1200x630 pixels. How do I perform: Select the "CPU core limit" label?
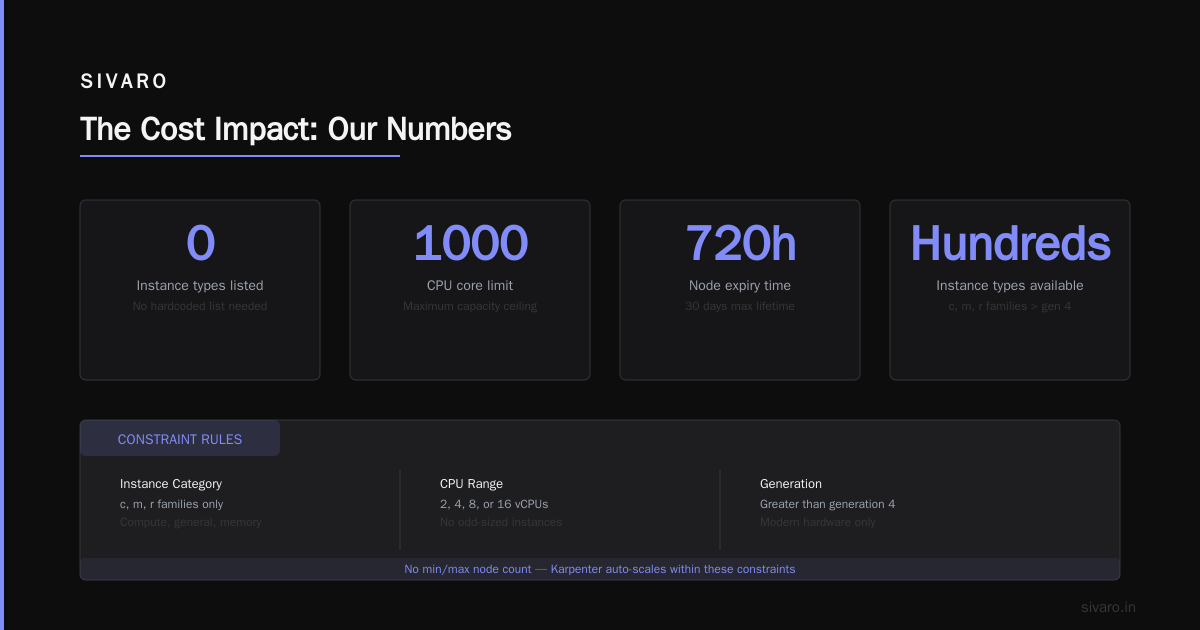[x=470, y=286]
